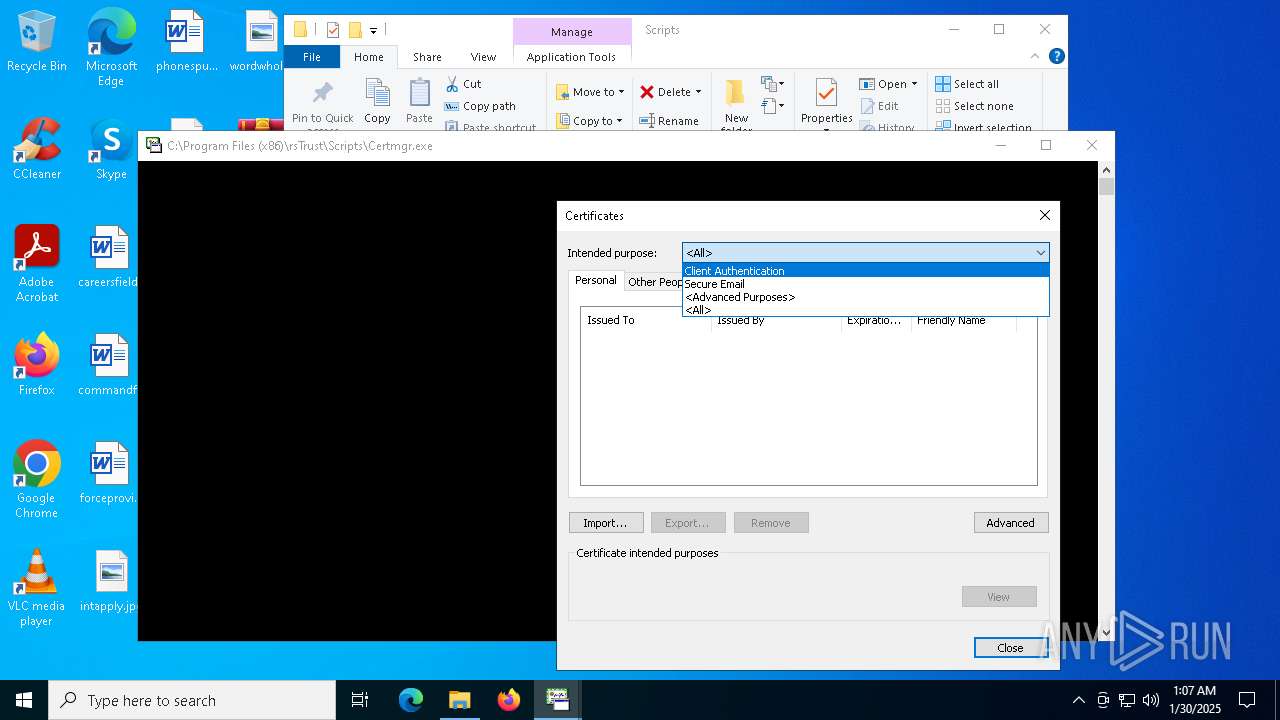The image size is (1280, 720).
Task: Open Firefox desktop shortcut
Action: 37,365
